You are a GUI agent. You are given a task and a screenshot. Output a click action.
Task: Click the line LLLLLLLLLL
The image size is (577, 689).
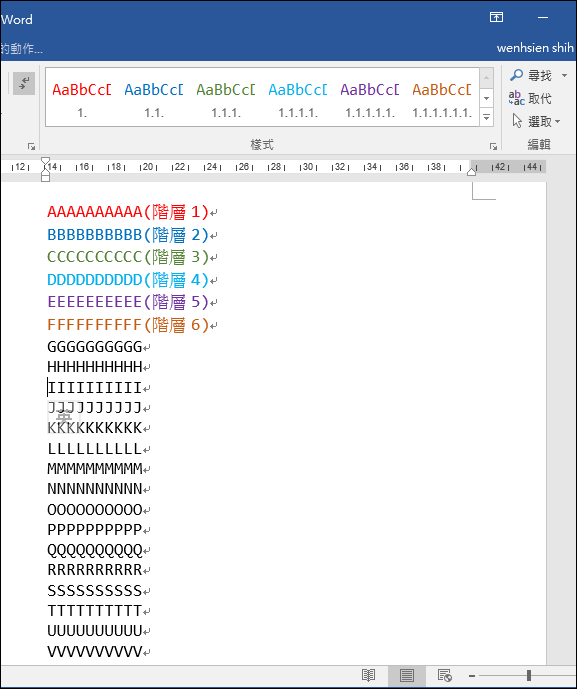(95, 449)
